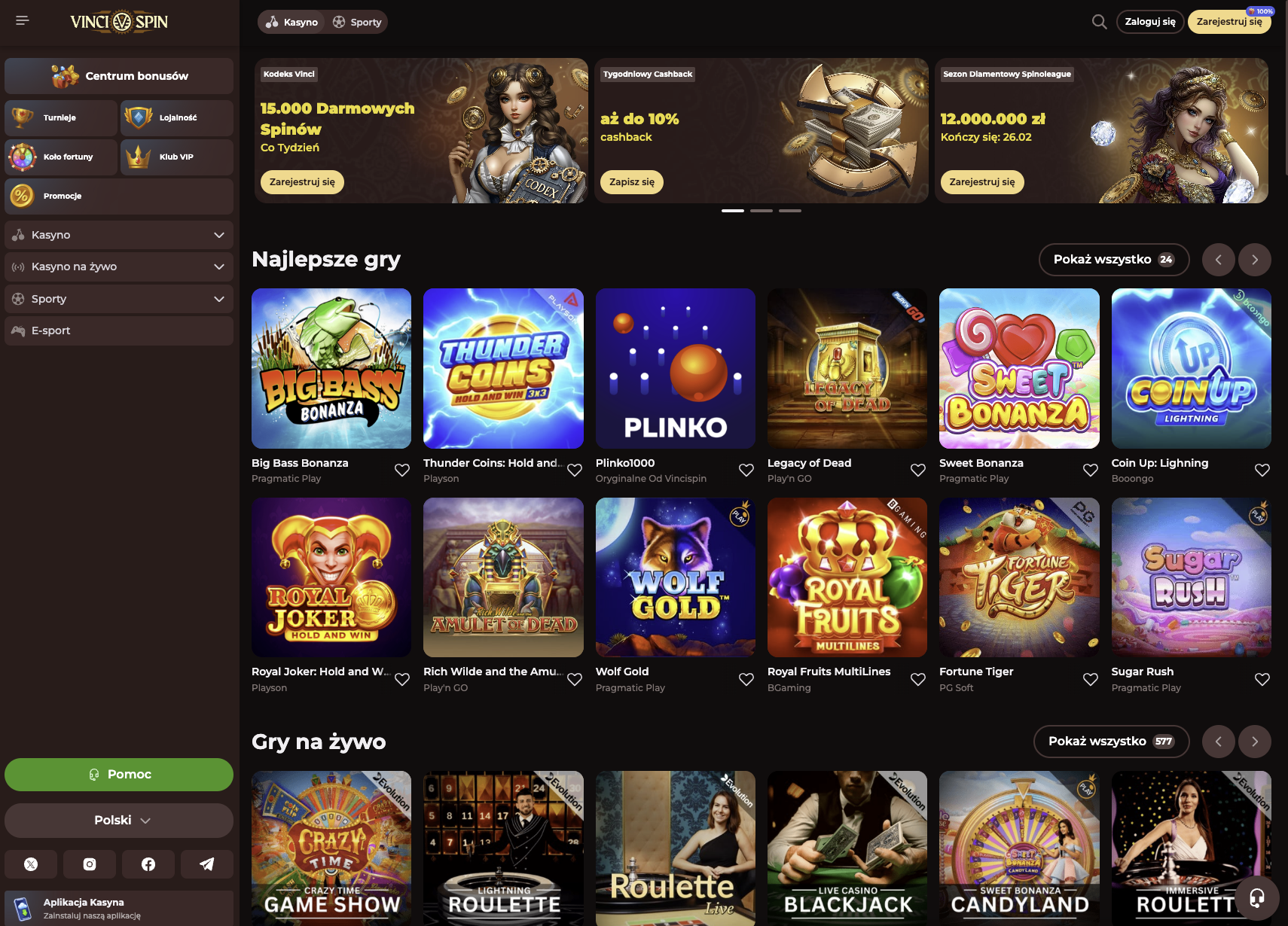1288x926 pixels.
Task: Open the Instagram social icon
Action: 90,864
